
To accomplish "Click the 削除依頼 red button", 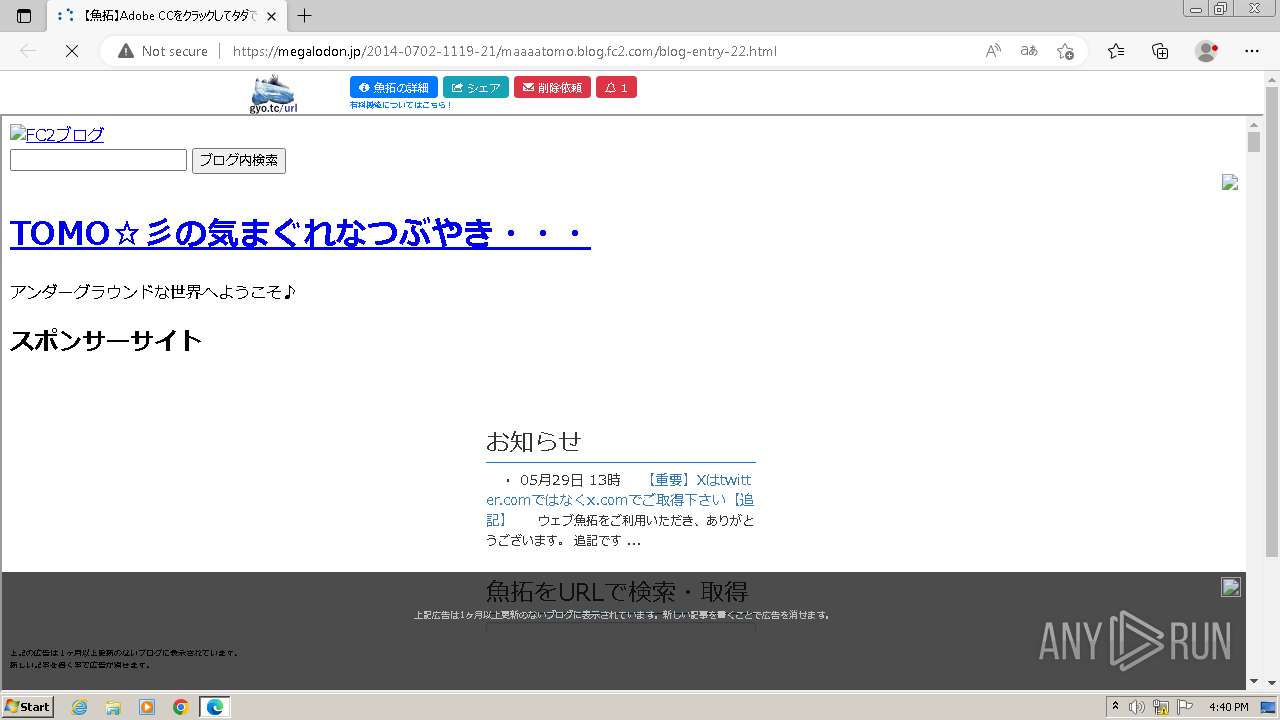I will coord(552,88).
